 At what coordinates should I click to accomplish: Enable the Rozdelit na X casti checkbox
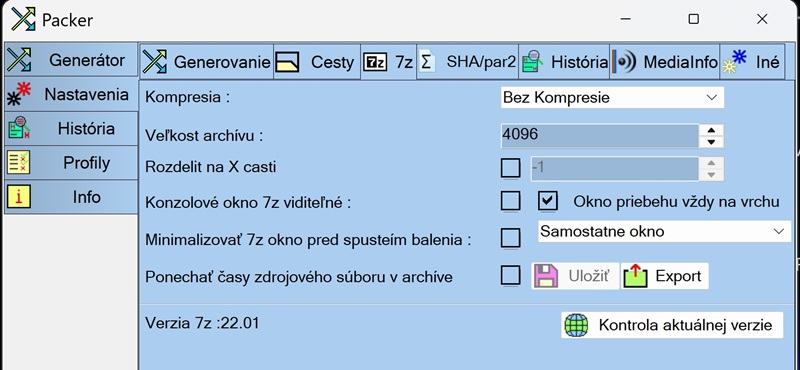coord(511,168)
